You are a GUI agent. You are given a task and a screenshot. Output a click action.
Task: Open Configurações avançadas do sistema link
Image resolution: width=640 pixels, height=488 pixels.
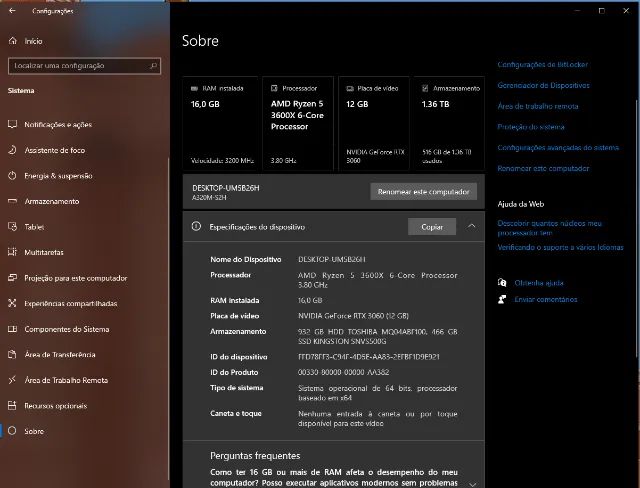558,147
